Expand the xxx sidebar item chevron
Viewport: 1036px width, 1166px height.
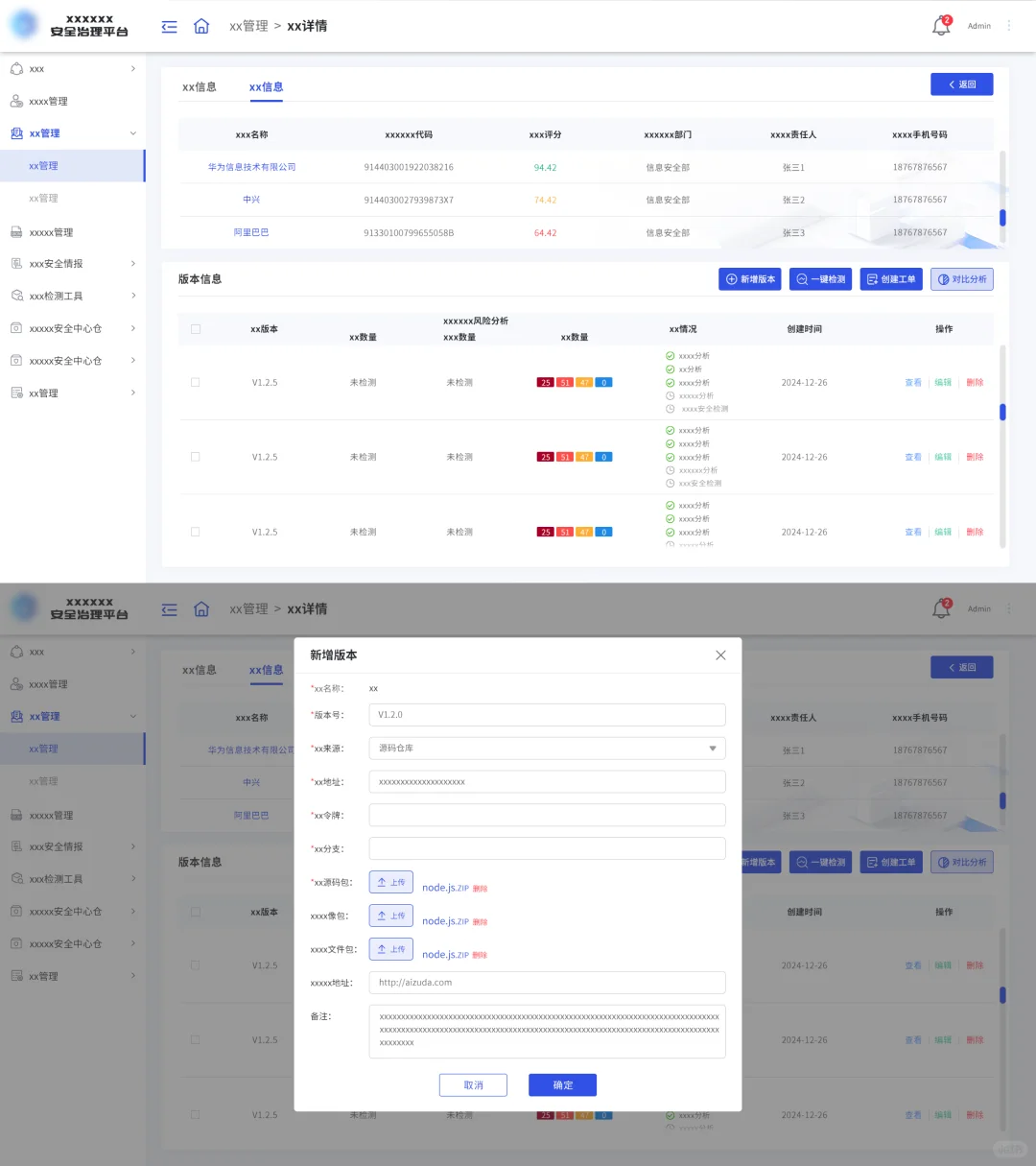pos(133,68)
